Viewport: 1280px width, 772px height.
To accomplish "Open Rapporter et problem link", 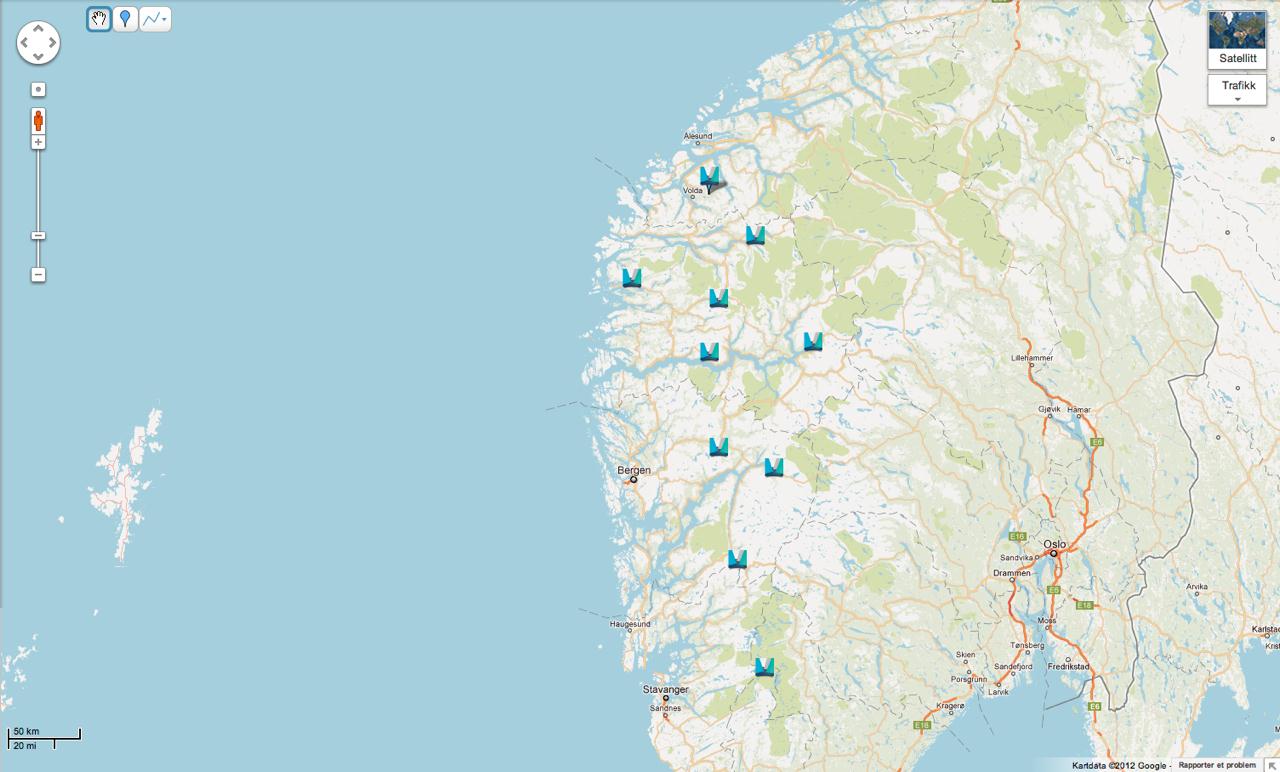I will point(1217,765).
